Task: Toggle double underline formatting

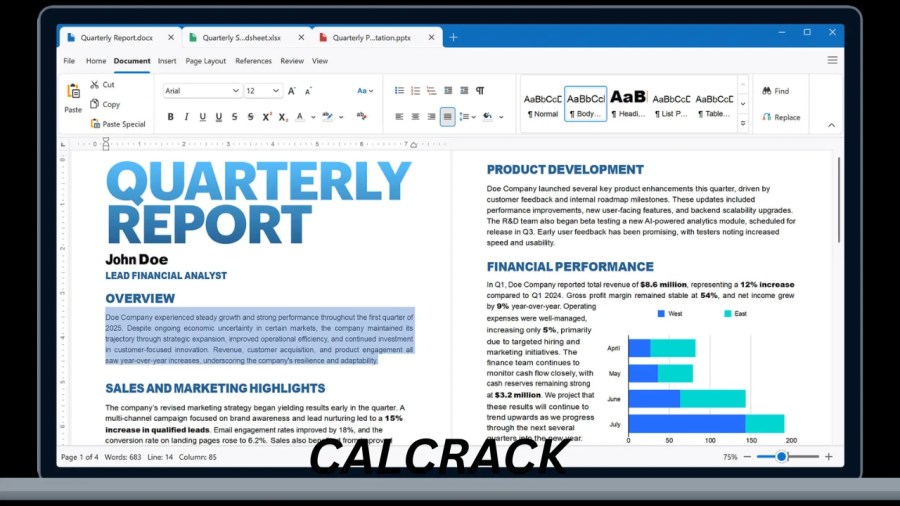Action: pos(219,116)
